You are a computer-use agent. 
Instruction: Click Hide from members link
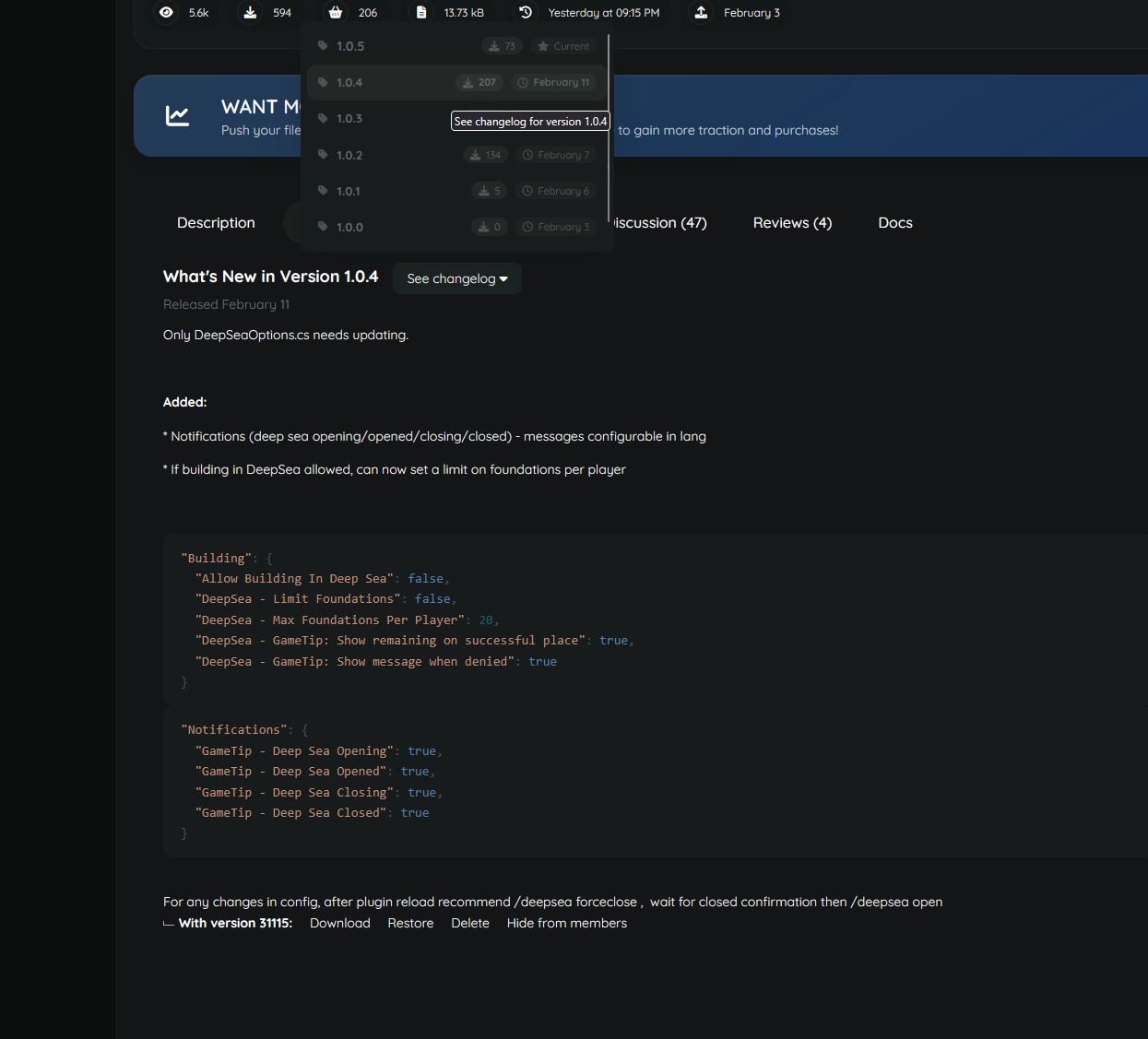coord(566,923)
